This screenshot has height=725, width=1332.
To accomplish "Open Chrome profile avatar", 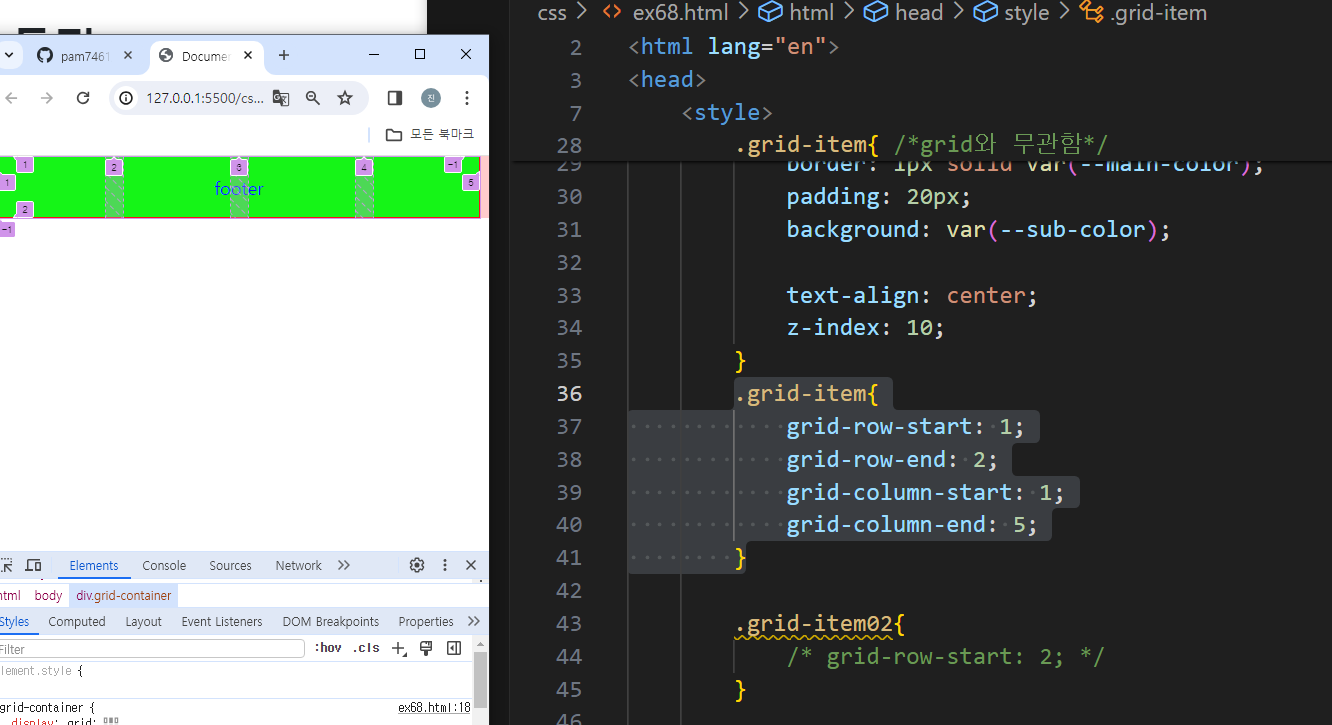I will click(431, 98).
